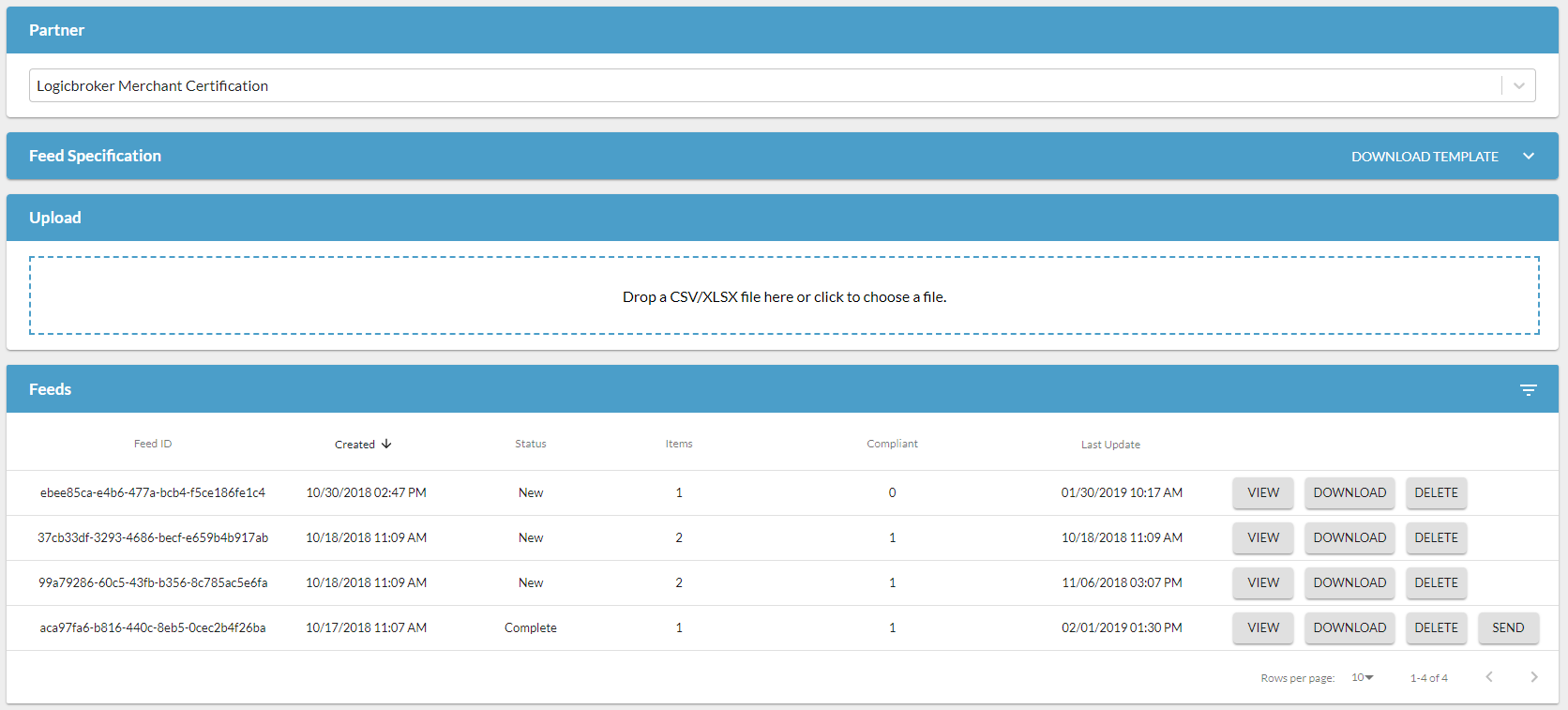This screenshot has width=1568, height=710.
Task: Go to next page of feeds
Action: point(1533,677)
